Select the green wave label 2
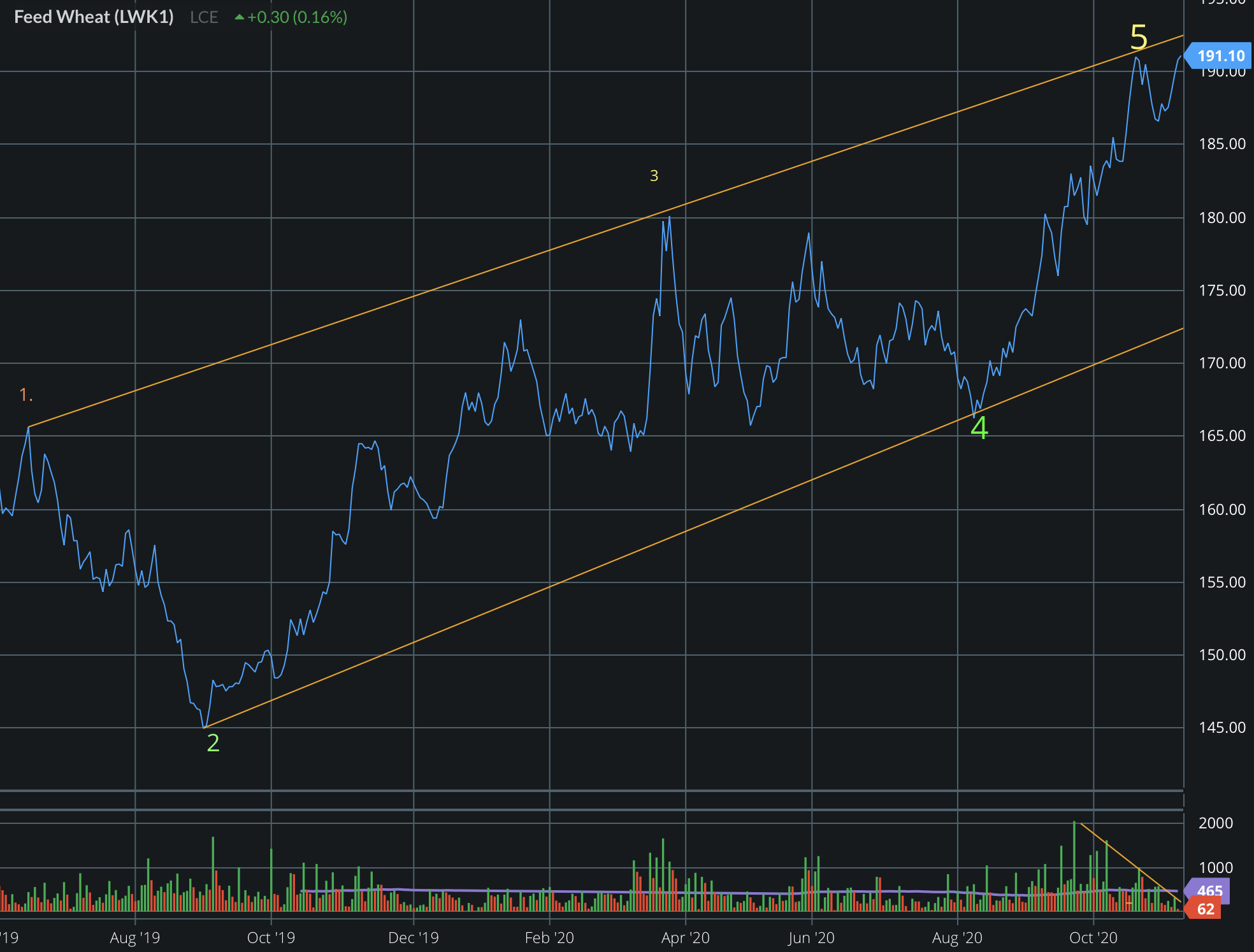 (x=213, y=743)
